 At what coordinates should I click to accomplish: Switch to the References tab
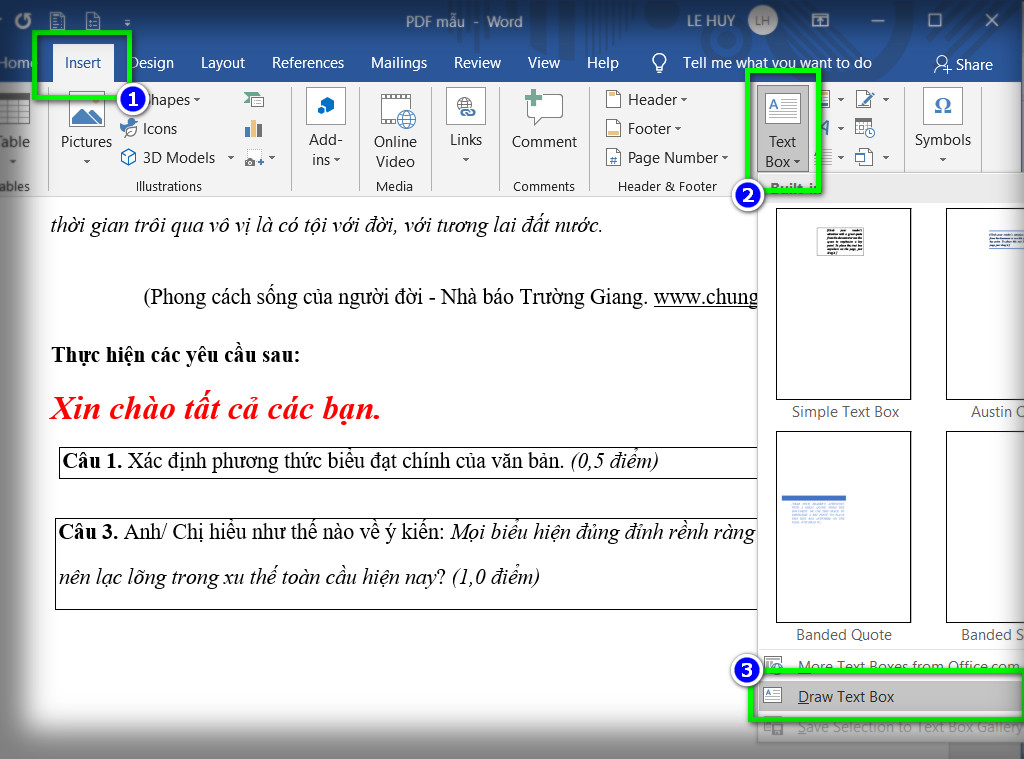(x=308, y=63)
